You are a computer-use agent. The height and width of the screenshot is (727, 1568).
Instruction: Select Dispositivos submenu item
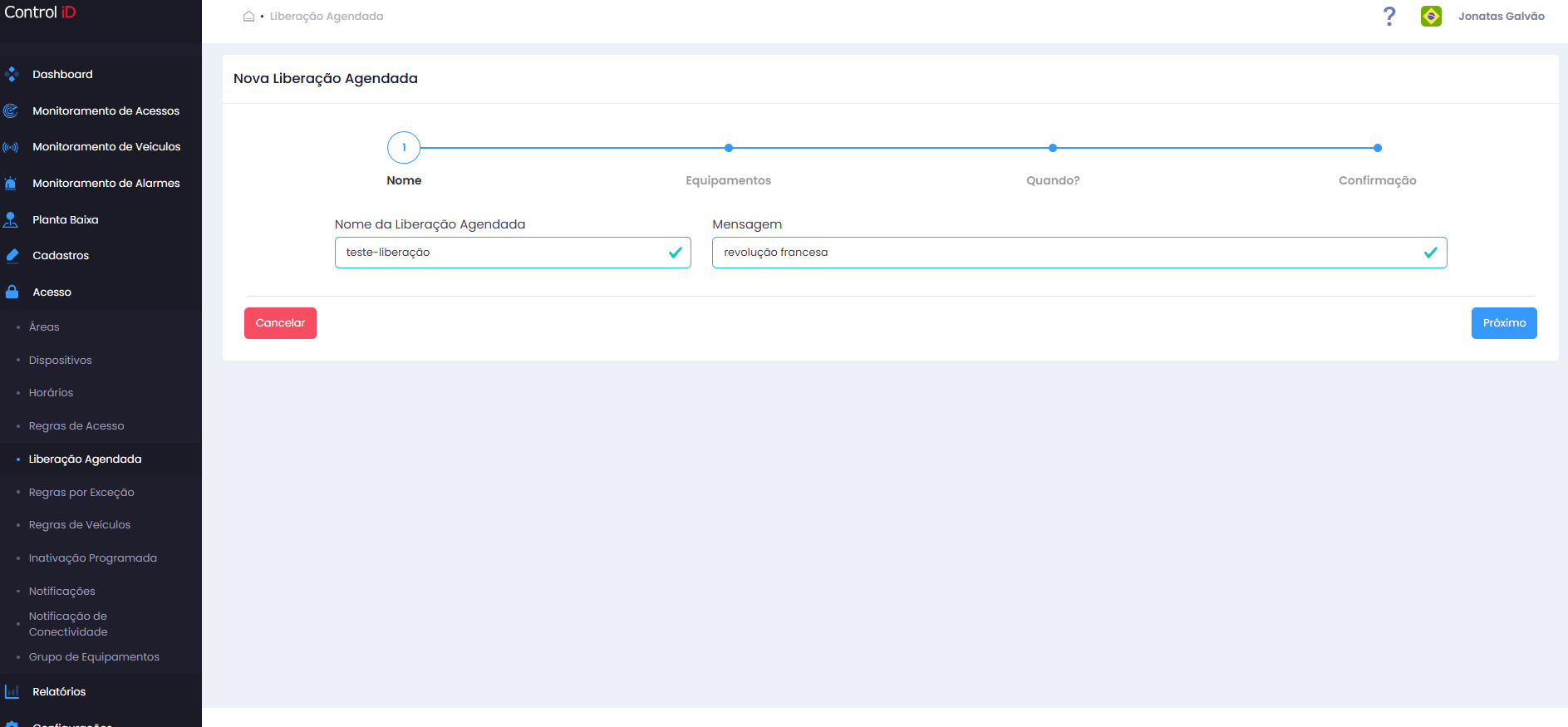click(x=60, y=360)
